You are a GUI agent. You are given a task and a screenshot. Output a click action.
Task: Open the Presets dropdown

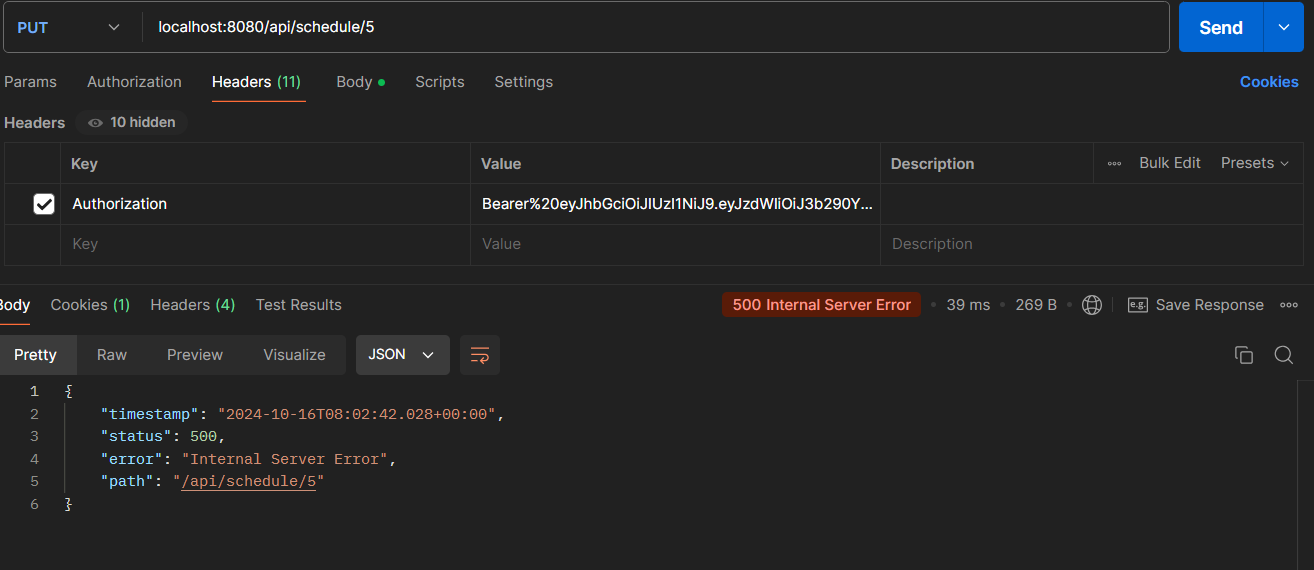1255,163
